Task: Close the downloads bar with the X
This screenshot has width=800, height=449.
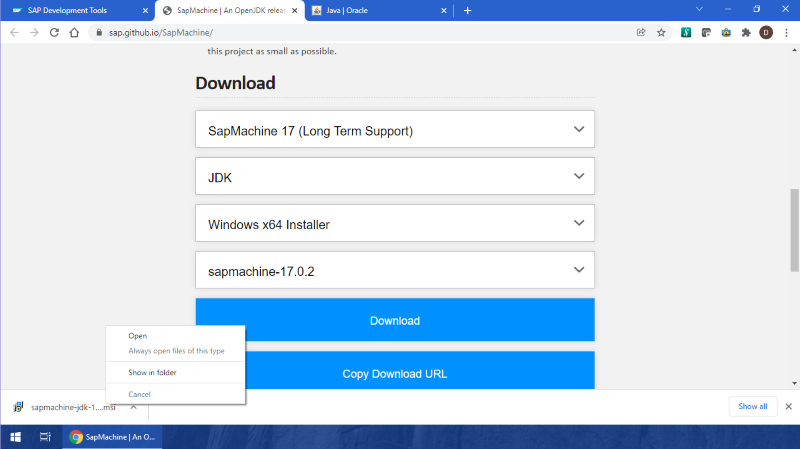Action: [788, 407]
